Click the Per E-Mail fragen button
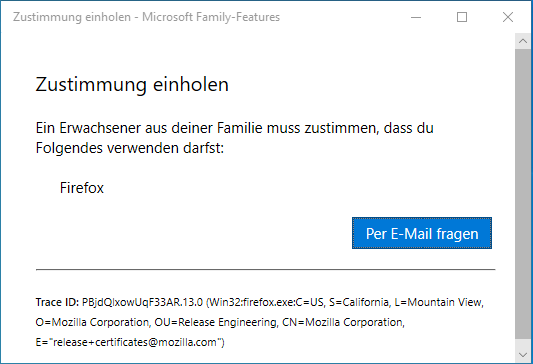 tap(422, 233)
